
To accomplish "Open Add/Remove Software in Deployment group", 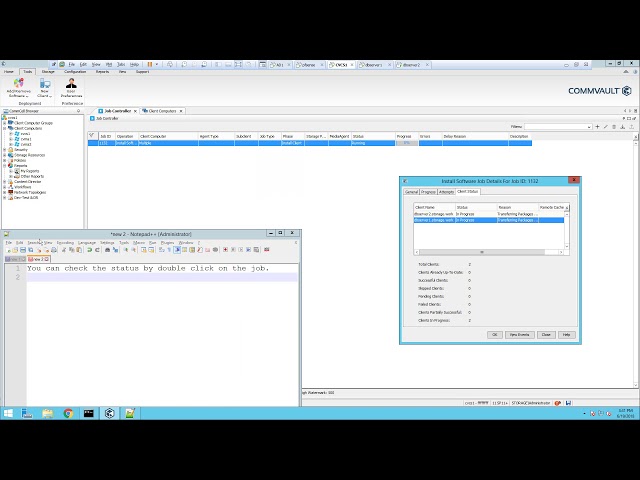I will pos(18,87).
